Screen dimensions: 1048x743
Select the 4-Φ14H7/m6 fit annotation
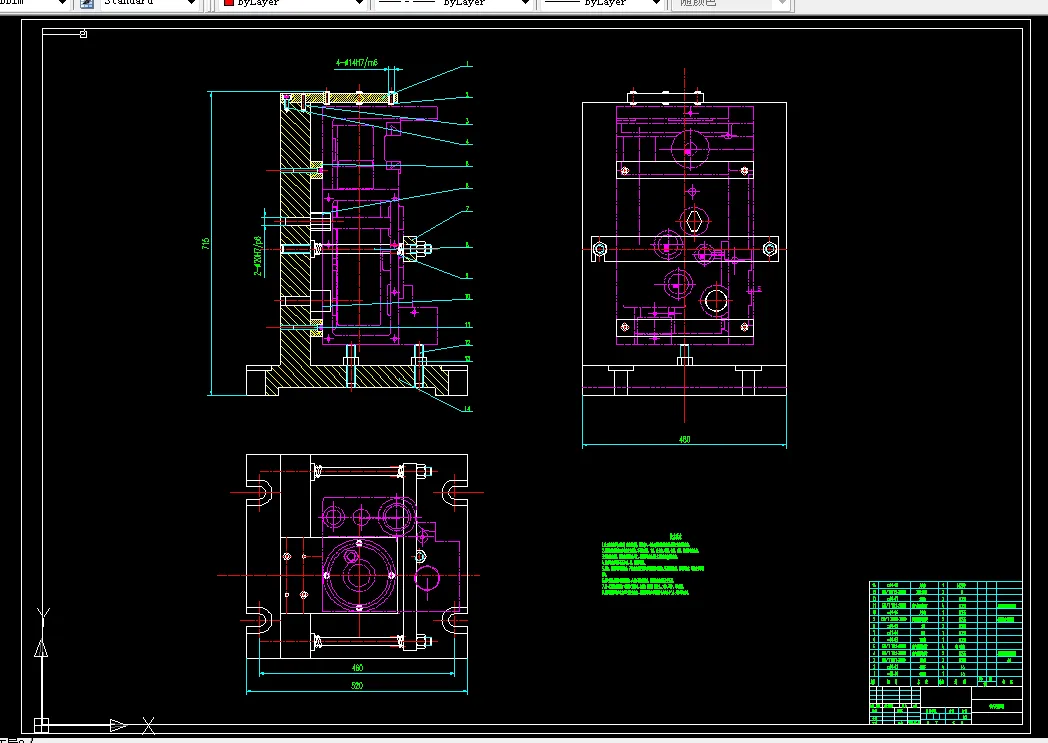tap(356, 63)
